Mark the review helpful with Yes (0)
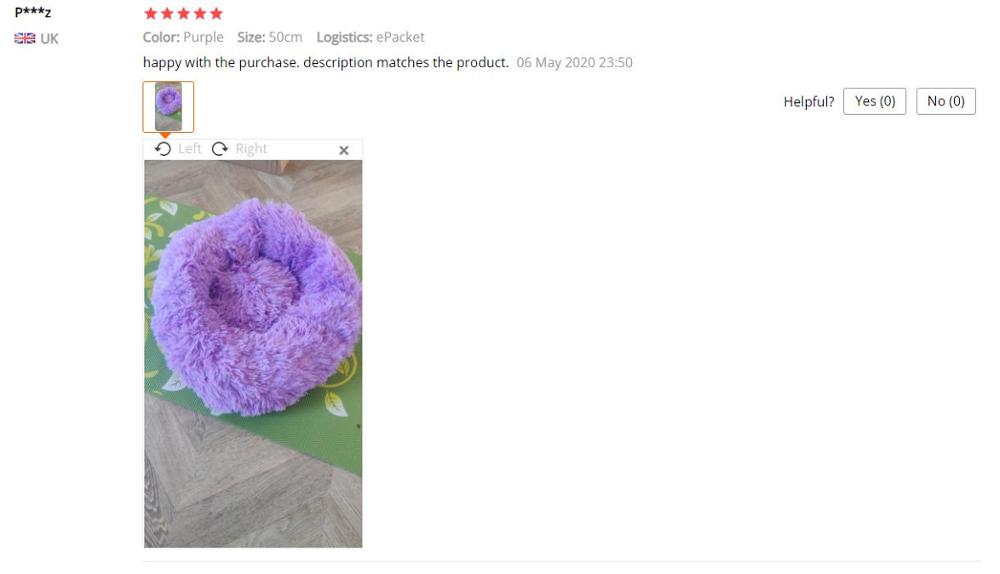1000x574 pixels. [x=874, y=101]
